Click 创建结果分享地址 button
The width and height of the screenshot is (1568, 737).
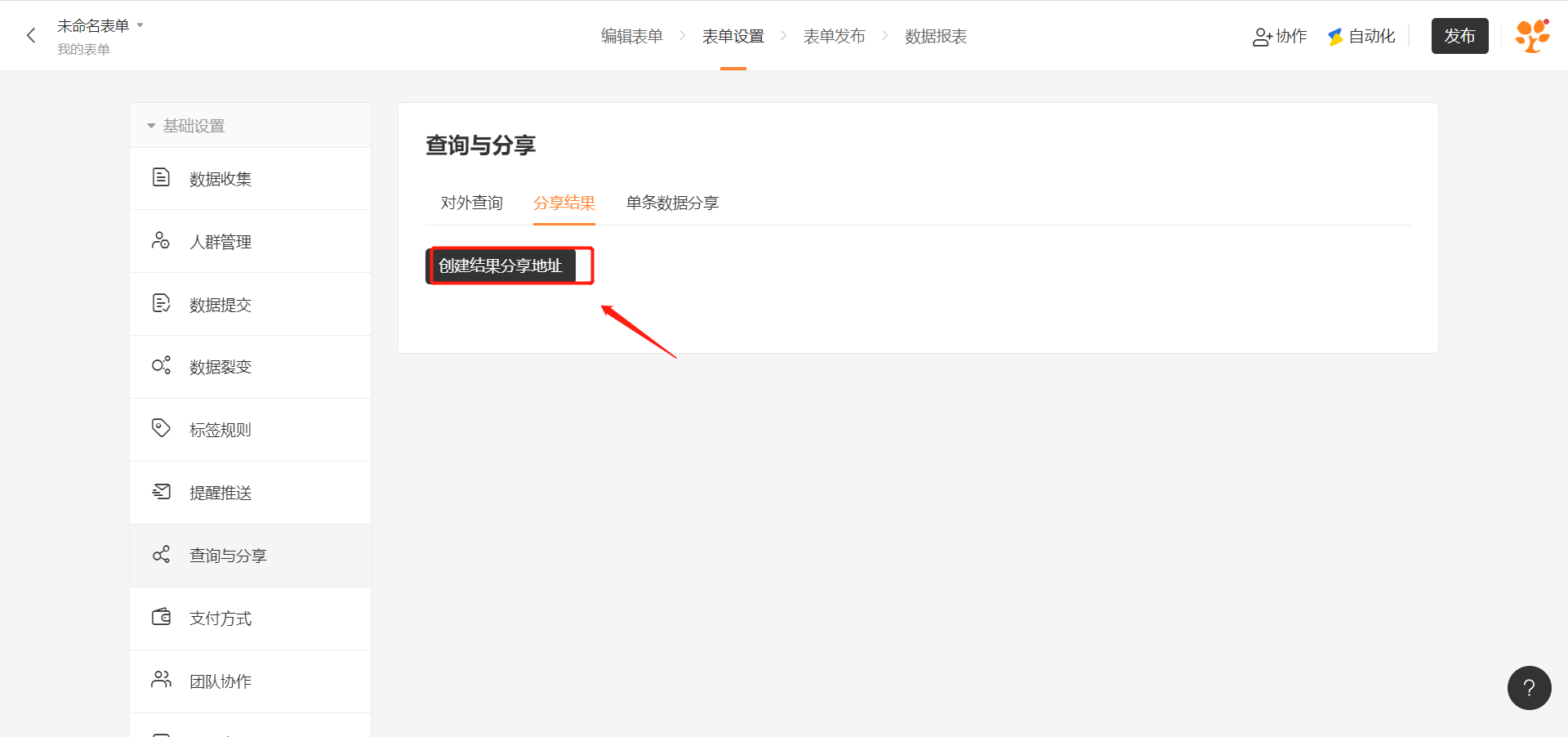501,266
